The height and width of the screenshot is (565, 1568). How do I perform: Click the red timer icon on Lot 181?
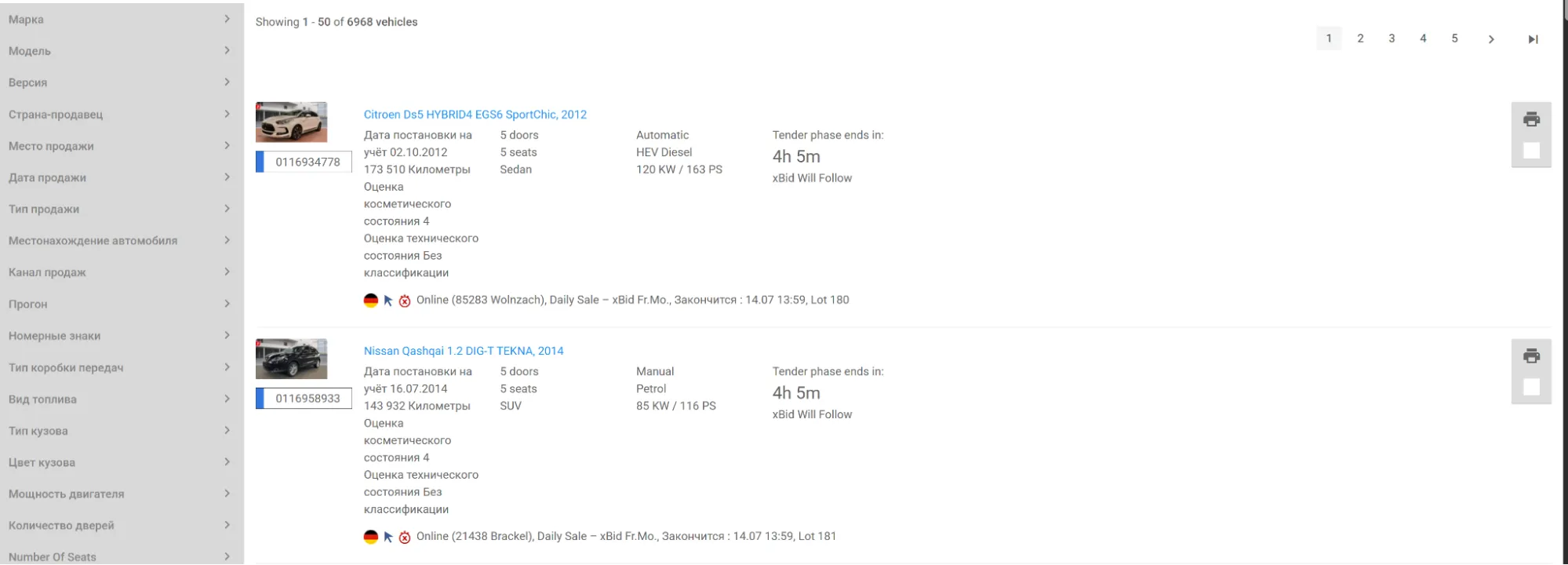point(405,537)
